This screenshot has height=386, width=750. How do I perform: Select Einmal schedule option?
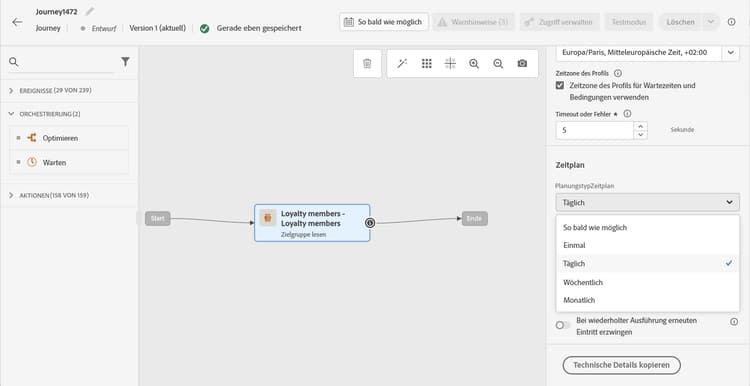click(648, 245)
